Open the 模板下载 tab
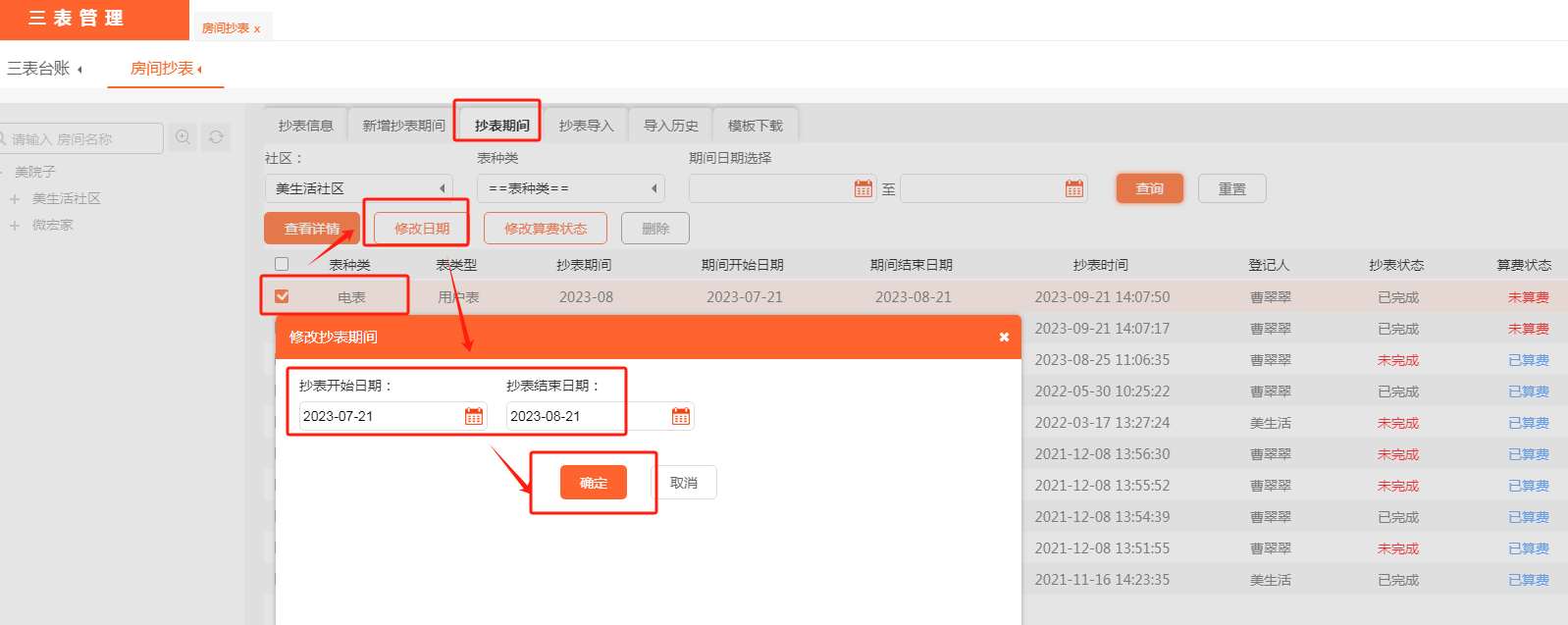The width and height of the screenshot is (1568, 625). [x=755, y=126]
